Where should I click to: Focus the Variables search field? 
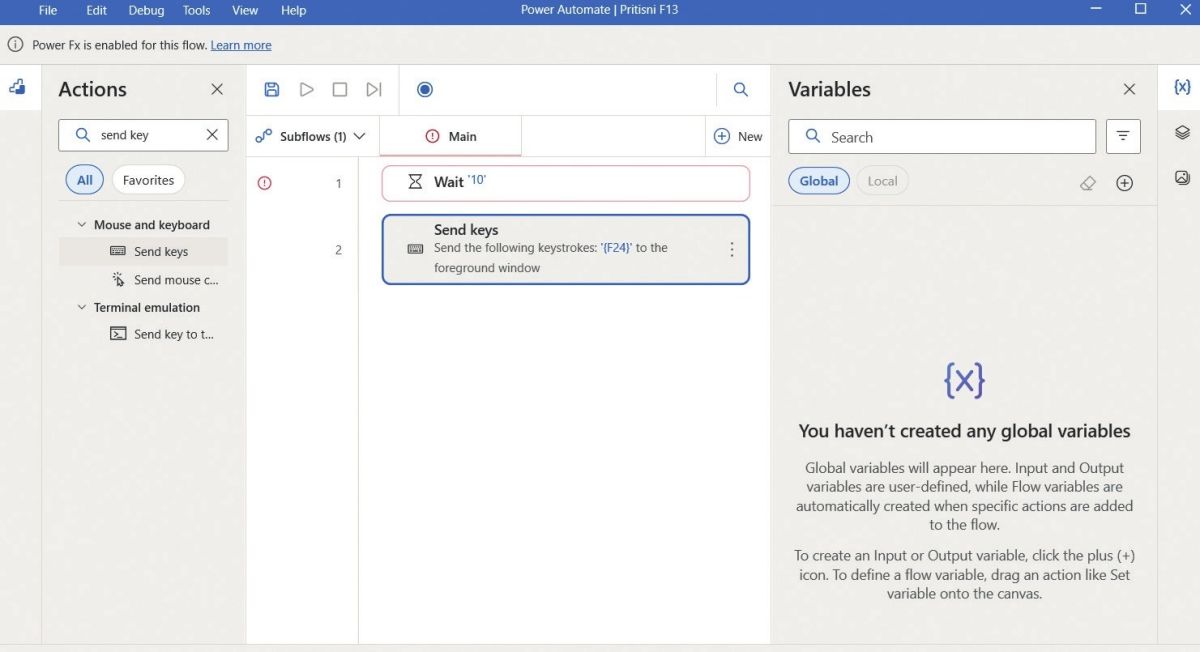click(x=942, y=137)
